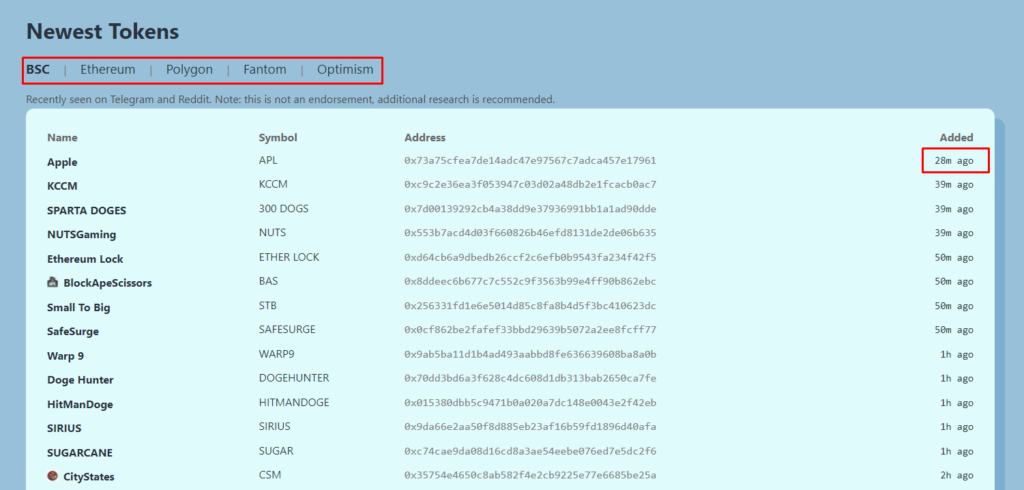This screenshot has width=1024, height=490.
Task: Click the Name column header
Action: pos(62,138)
